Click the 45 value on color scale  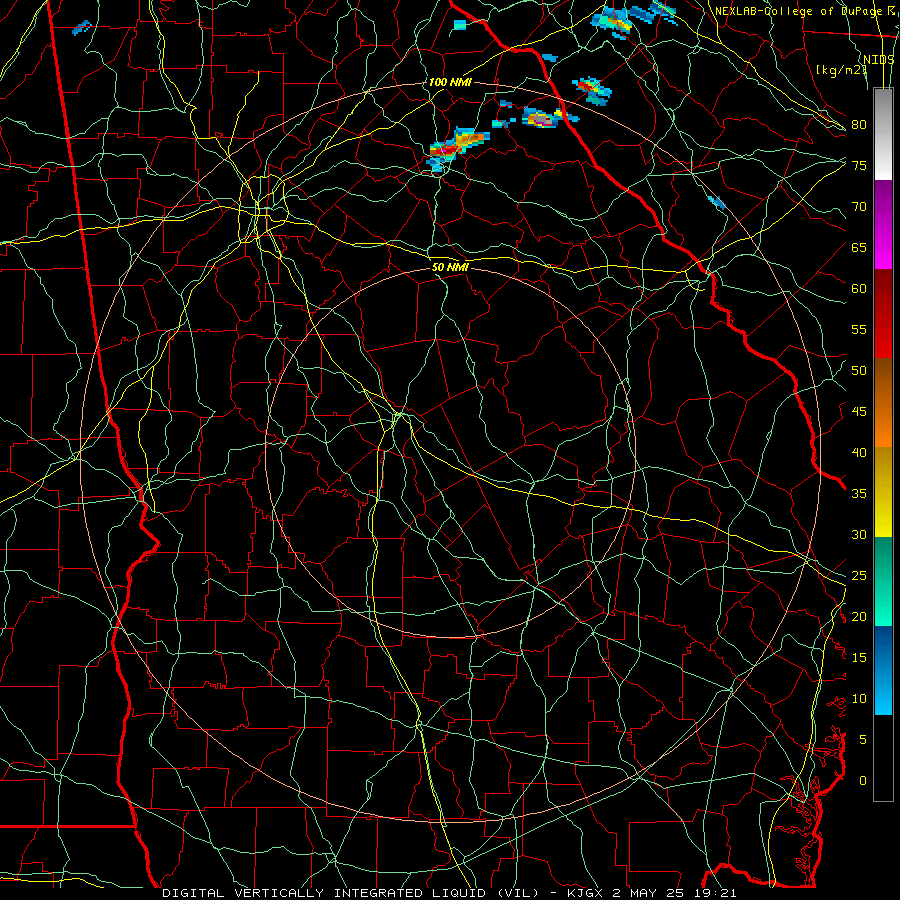click(859, 412)
